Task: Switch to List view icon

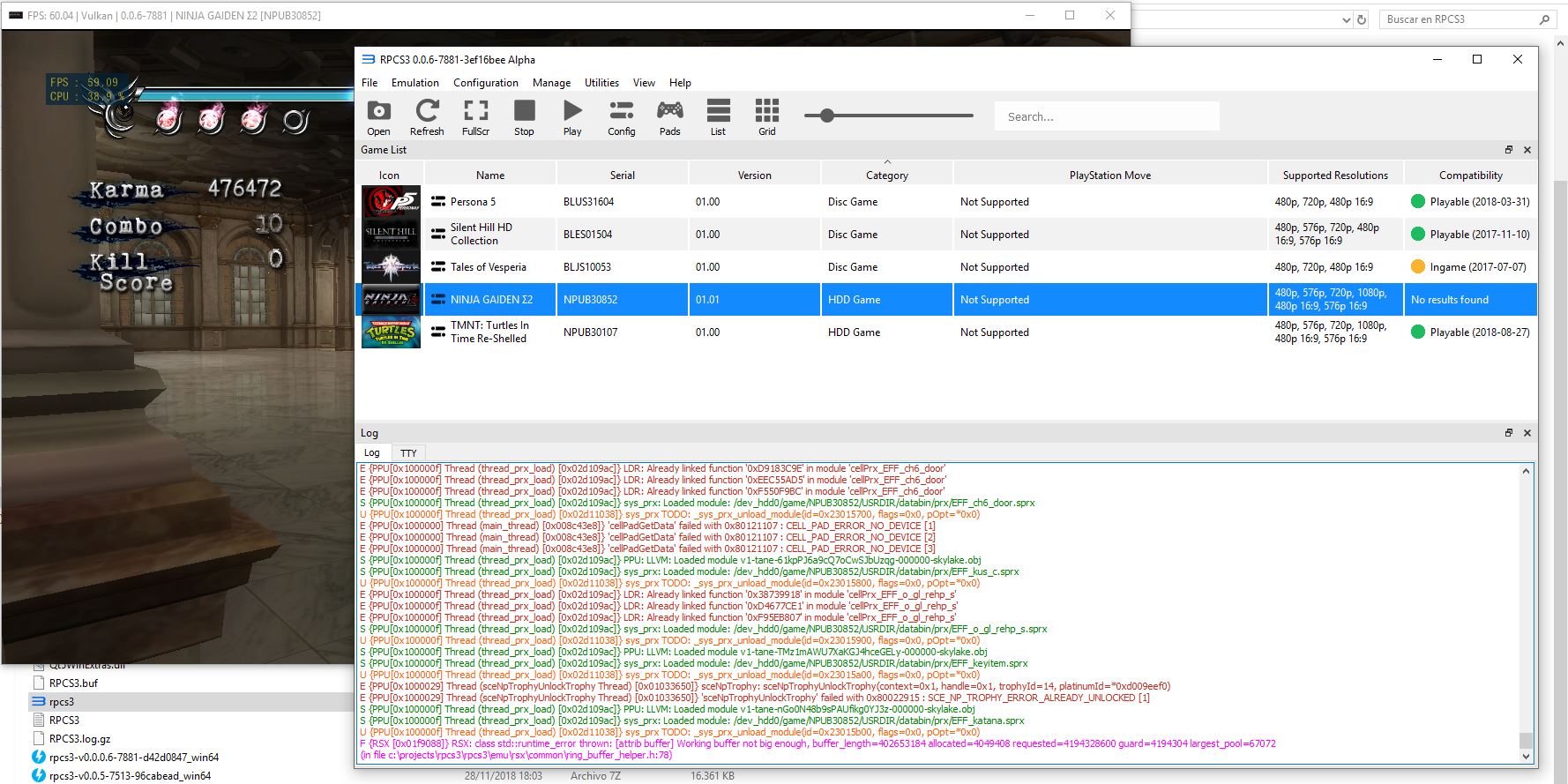Action: (x=719, y=117)
